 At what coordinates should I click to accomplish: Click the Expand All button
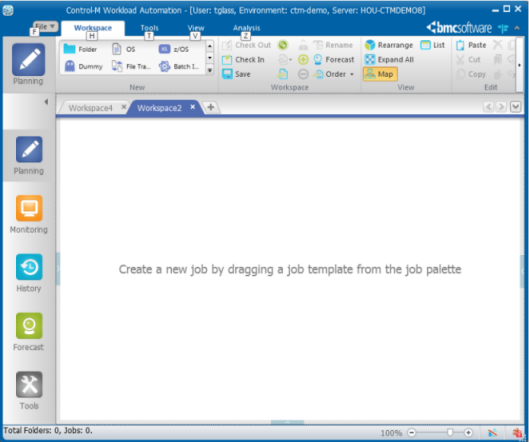click(x=390, y=60)
